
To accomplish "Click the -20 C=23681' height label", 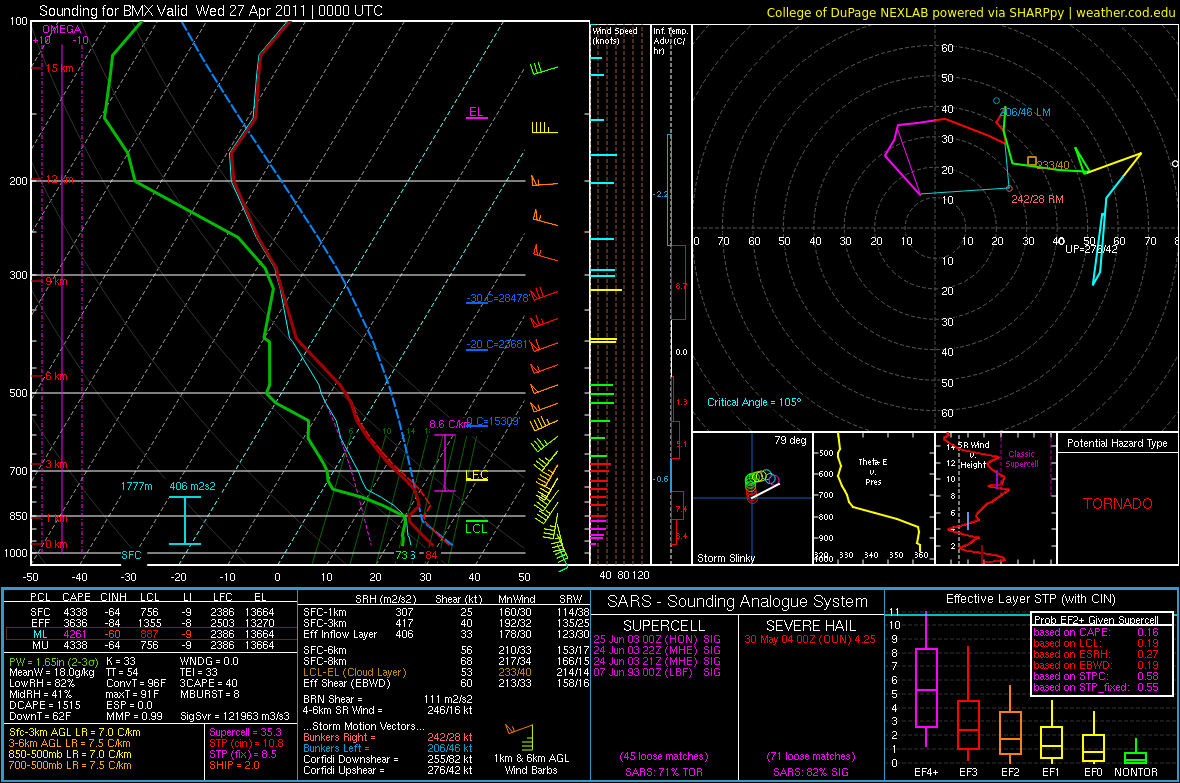I will pyautogui.click(x=497, y=344).
